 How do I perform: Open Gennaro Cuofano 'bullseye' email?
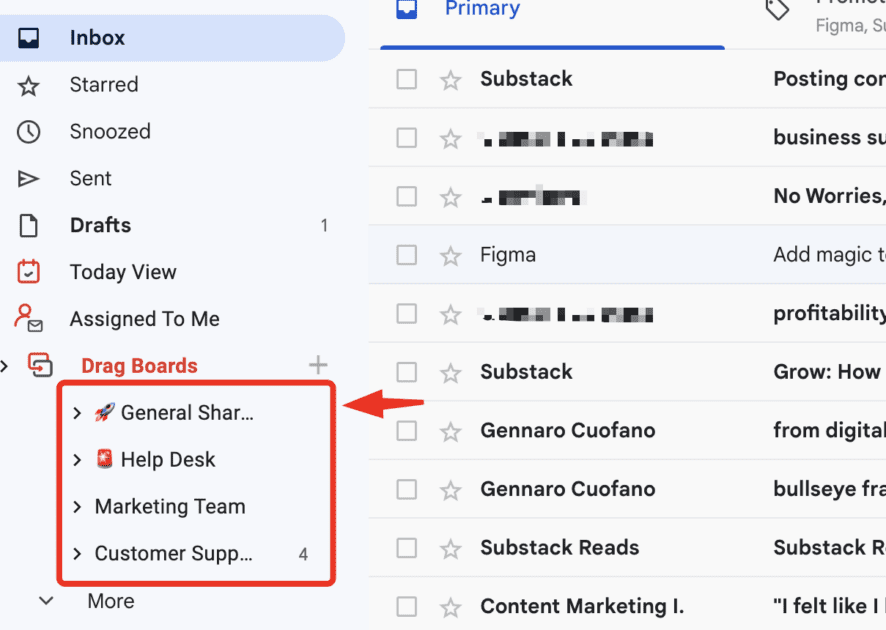click(627, 489)
